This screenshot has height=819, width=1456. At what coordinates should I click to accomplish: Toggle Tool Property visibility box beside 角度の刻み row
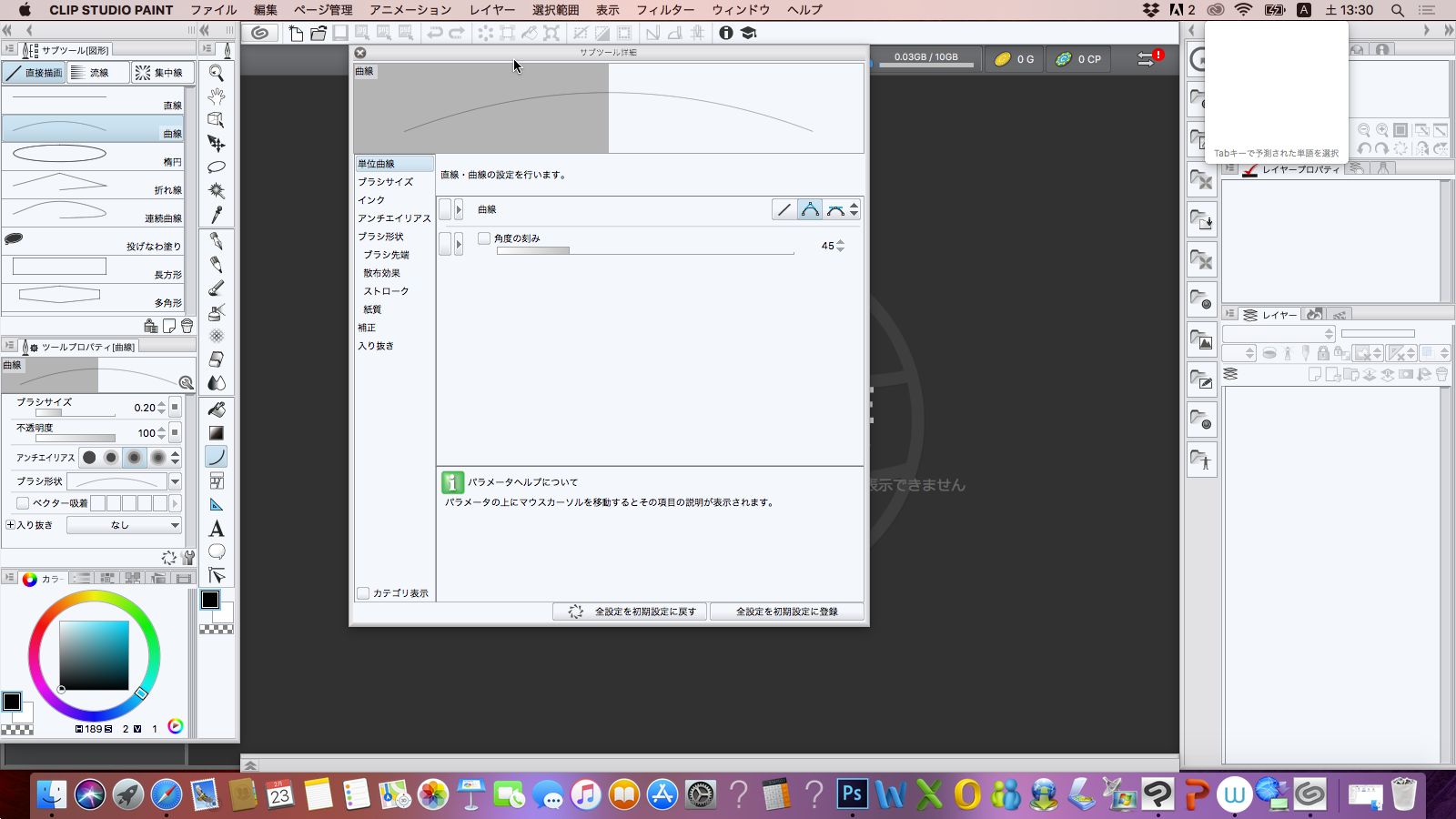(445, 244)
